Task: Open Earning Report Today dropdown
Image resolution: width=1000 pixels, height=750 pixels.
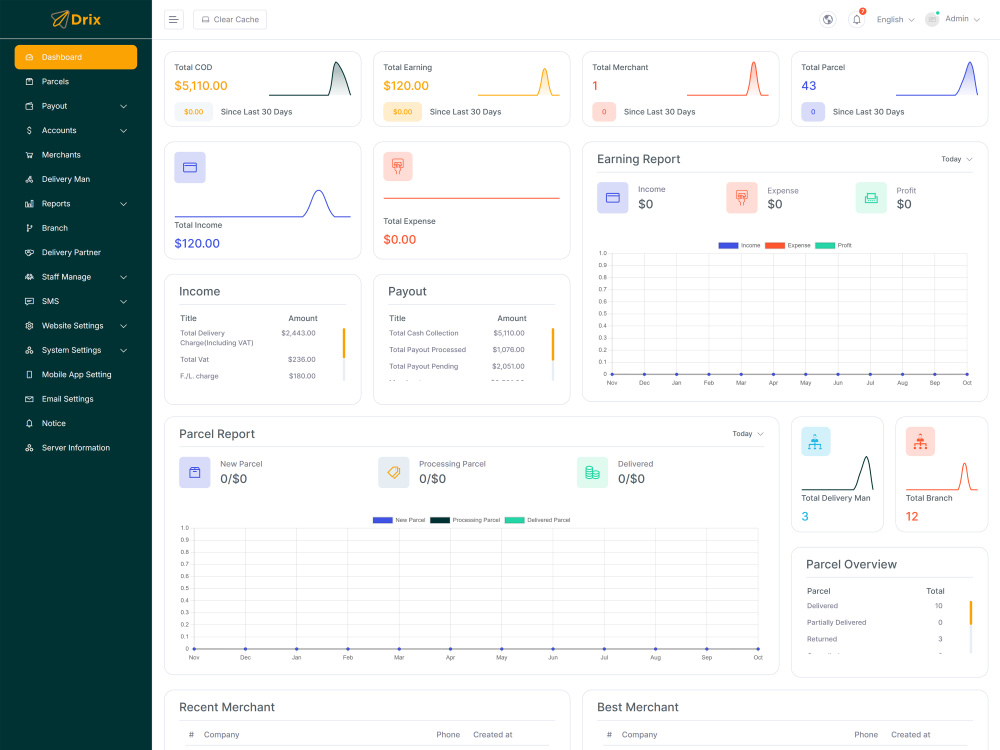Action: coord(957,159)
